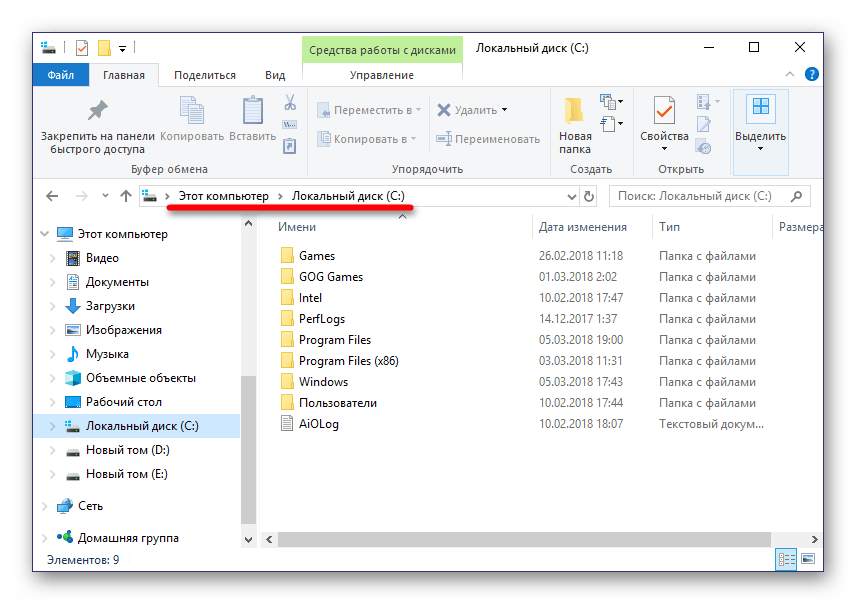Click the scissors cut icon
856x604 pixels.
[290, 102]
